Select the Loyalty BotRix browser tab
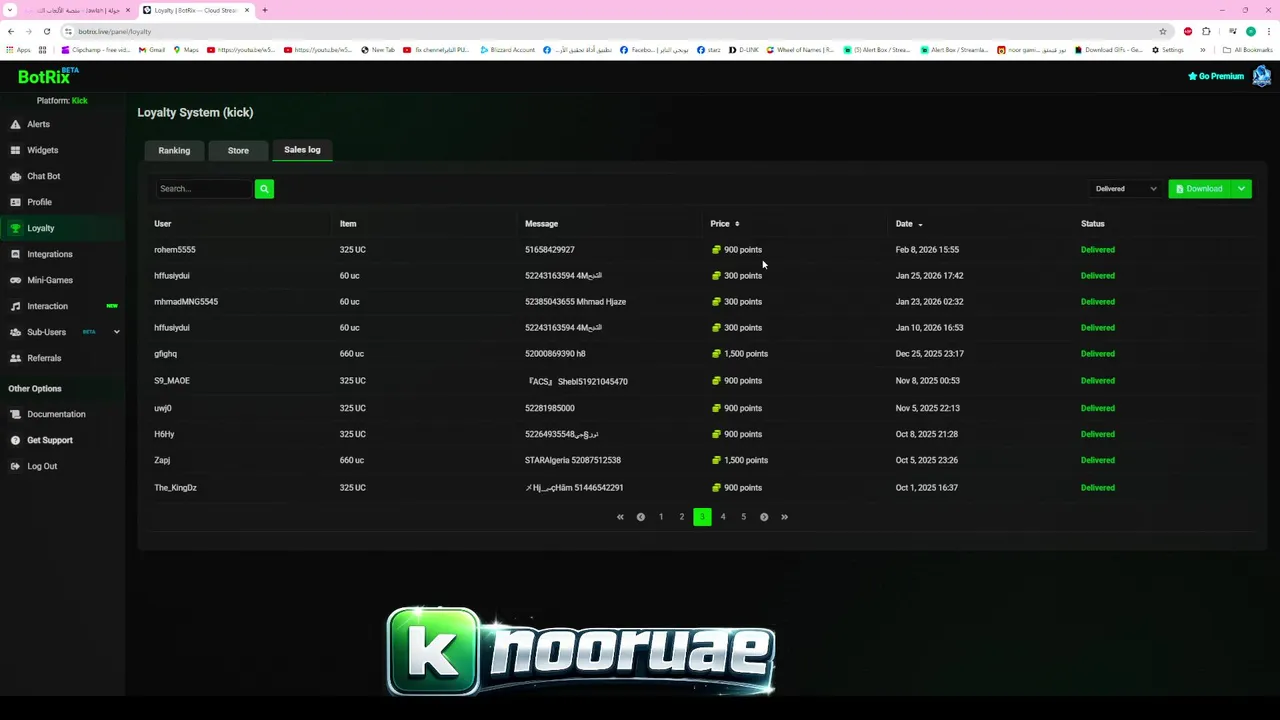 [x=196, y=10]
